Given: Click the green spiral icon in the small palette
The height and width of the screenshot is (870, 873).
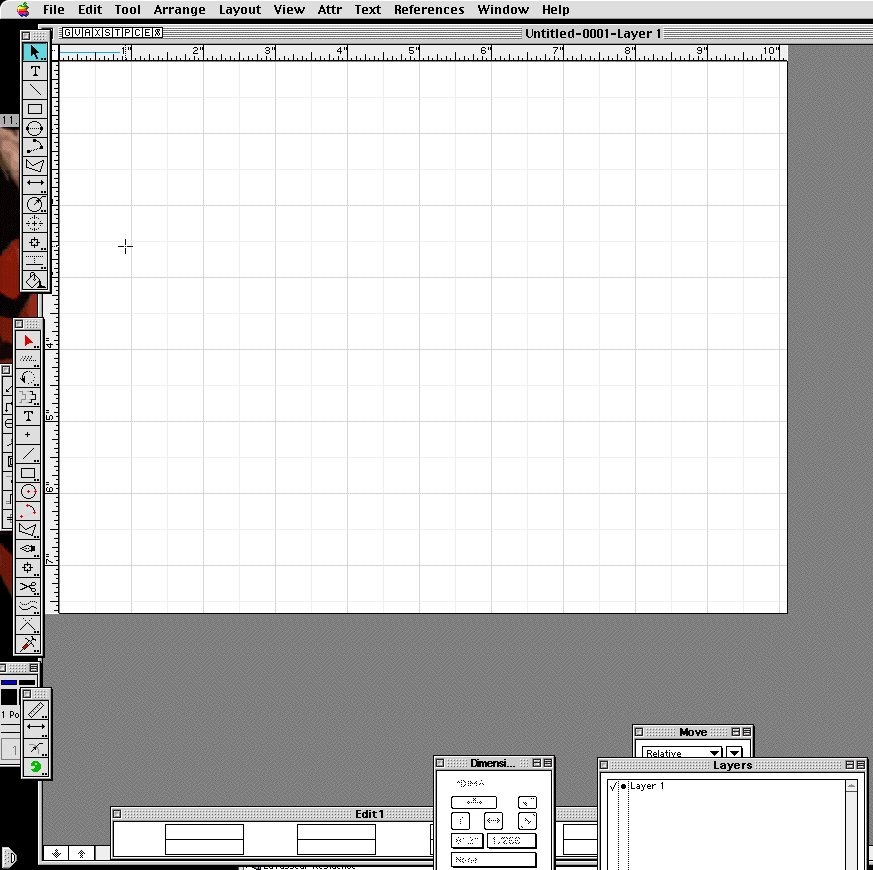Looking at the screenshot, I should (36, 767).
